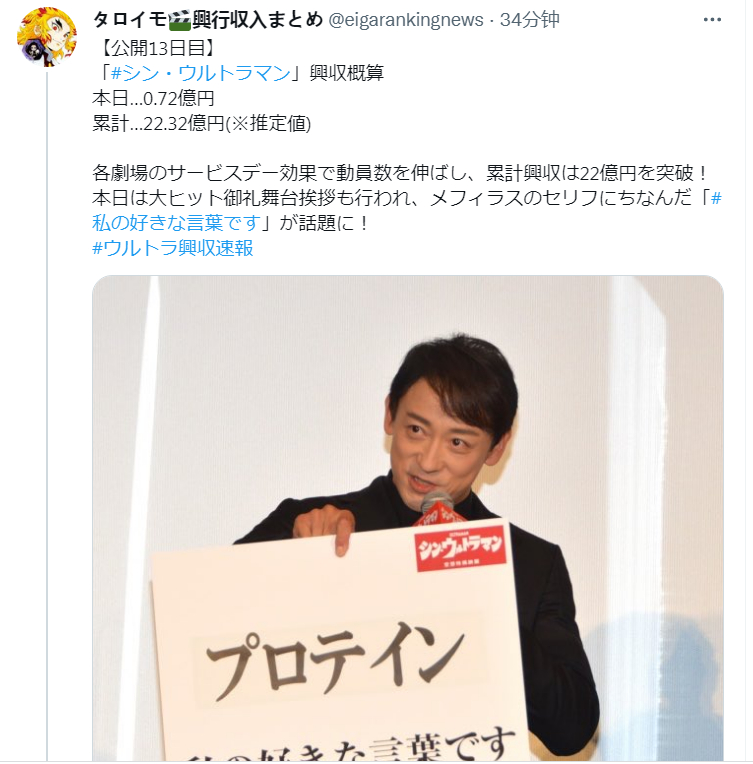Open the tweet's three-dot more options menu

(x=712, y=19)
